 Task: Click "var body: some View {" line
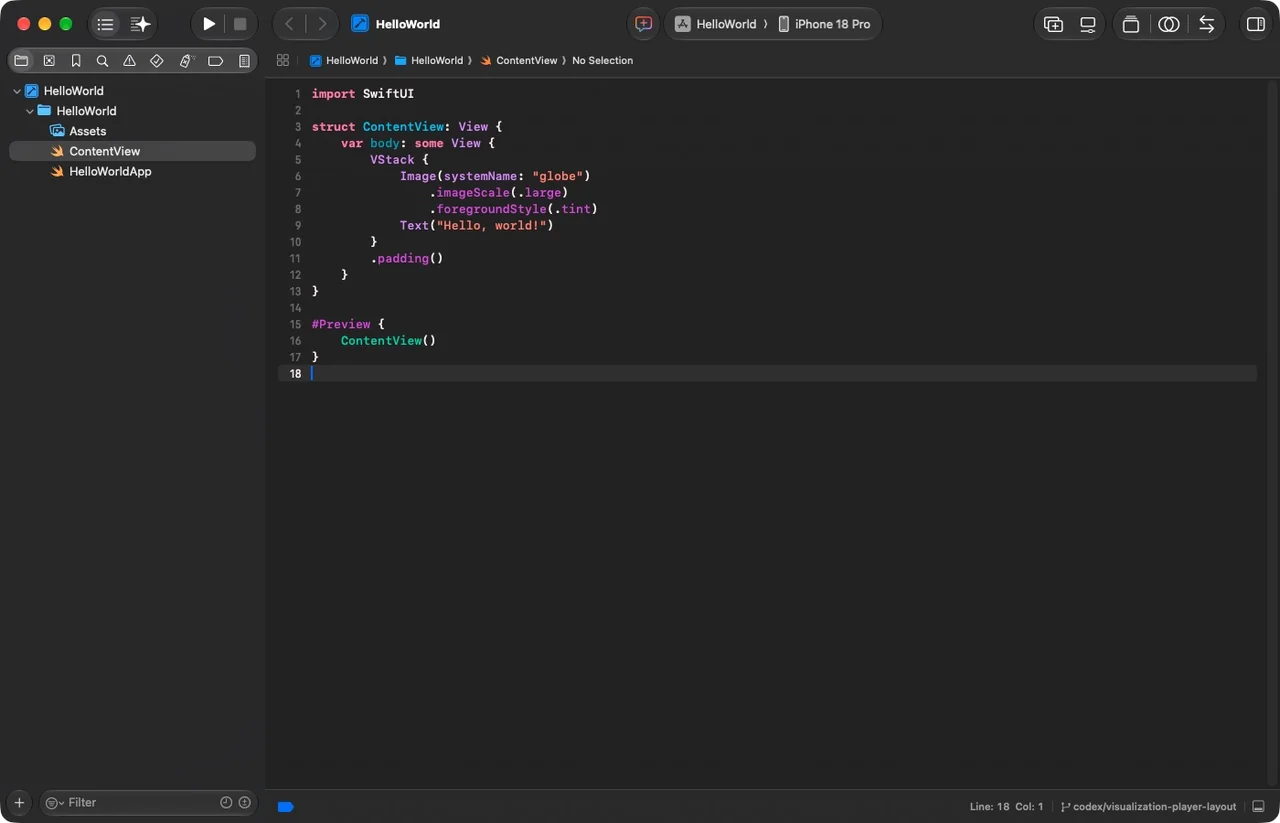point(418,143)
